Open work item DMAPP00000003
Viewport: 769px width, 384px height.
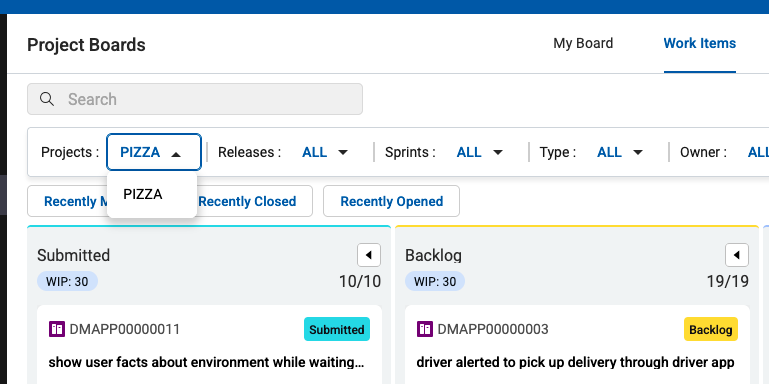pyautogui.click(x=492, y=329)
